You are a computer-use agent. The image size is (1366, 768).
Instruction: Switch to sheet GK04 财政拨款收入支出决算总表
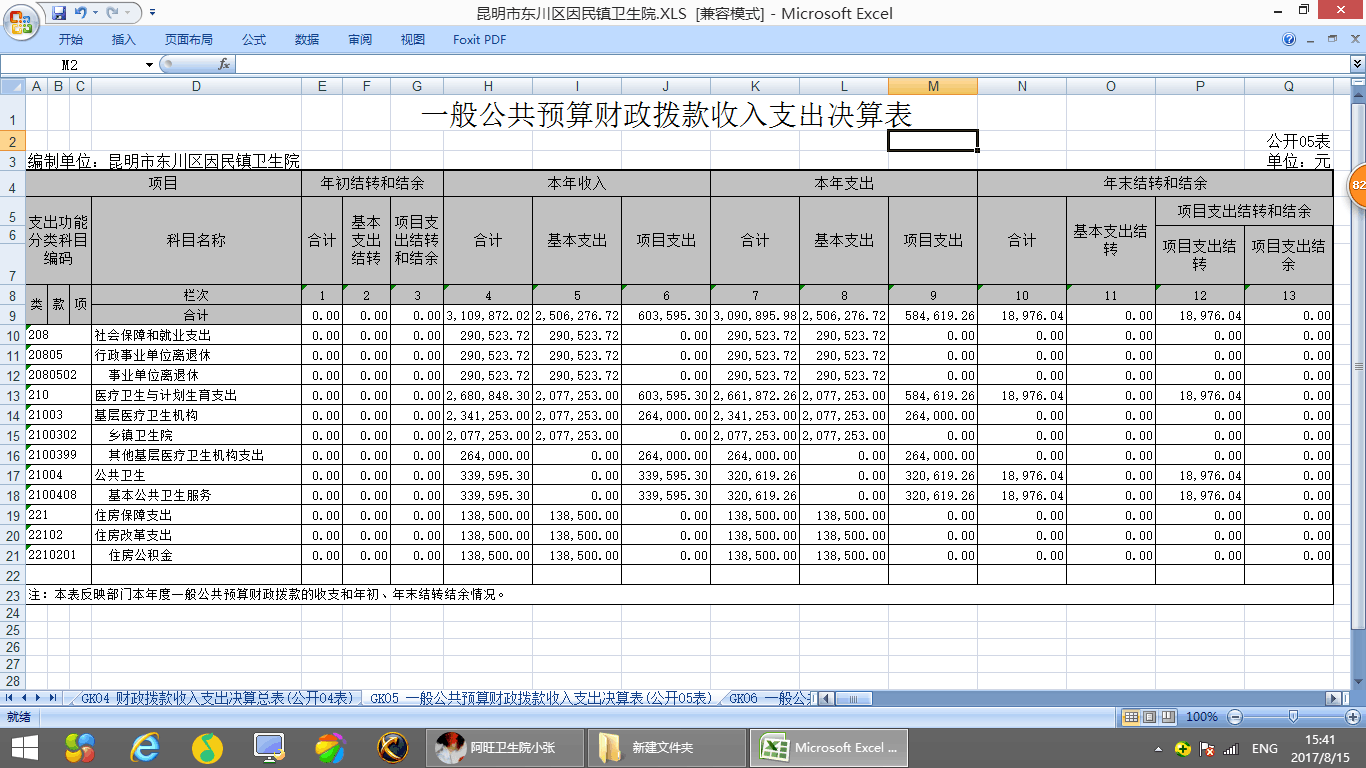pos(217,698)
